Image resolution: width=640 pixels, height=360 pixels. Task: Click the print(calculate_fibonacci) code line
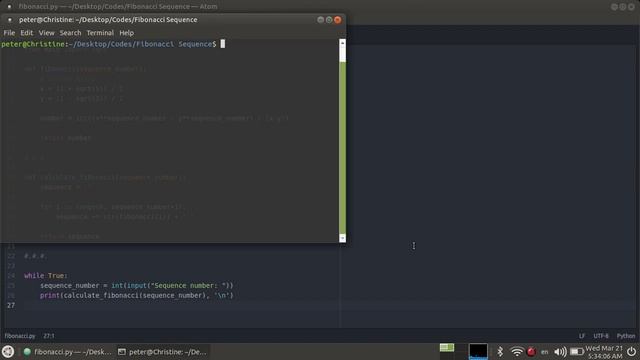click(137, 295)
